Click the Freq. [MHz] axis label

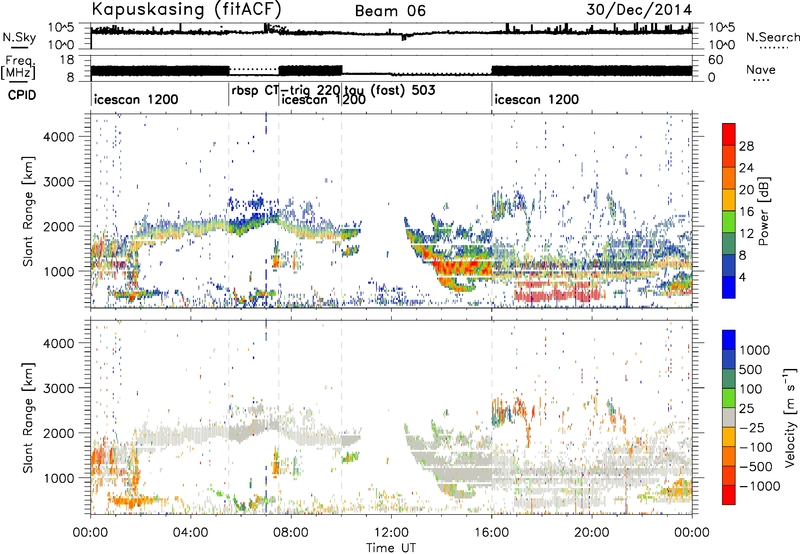19,68
